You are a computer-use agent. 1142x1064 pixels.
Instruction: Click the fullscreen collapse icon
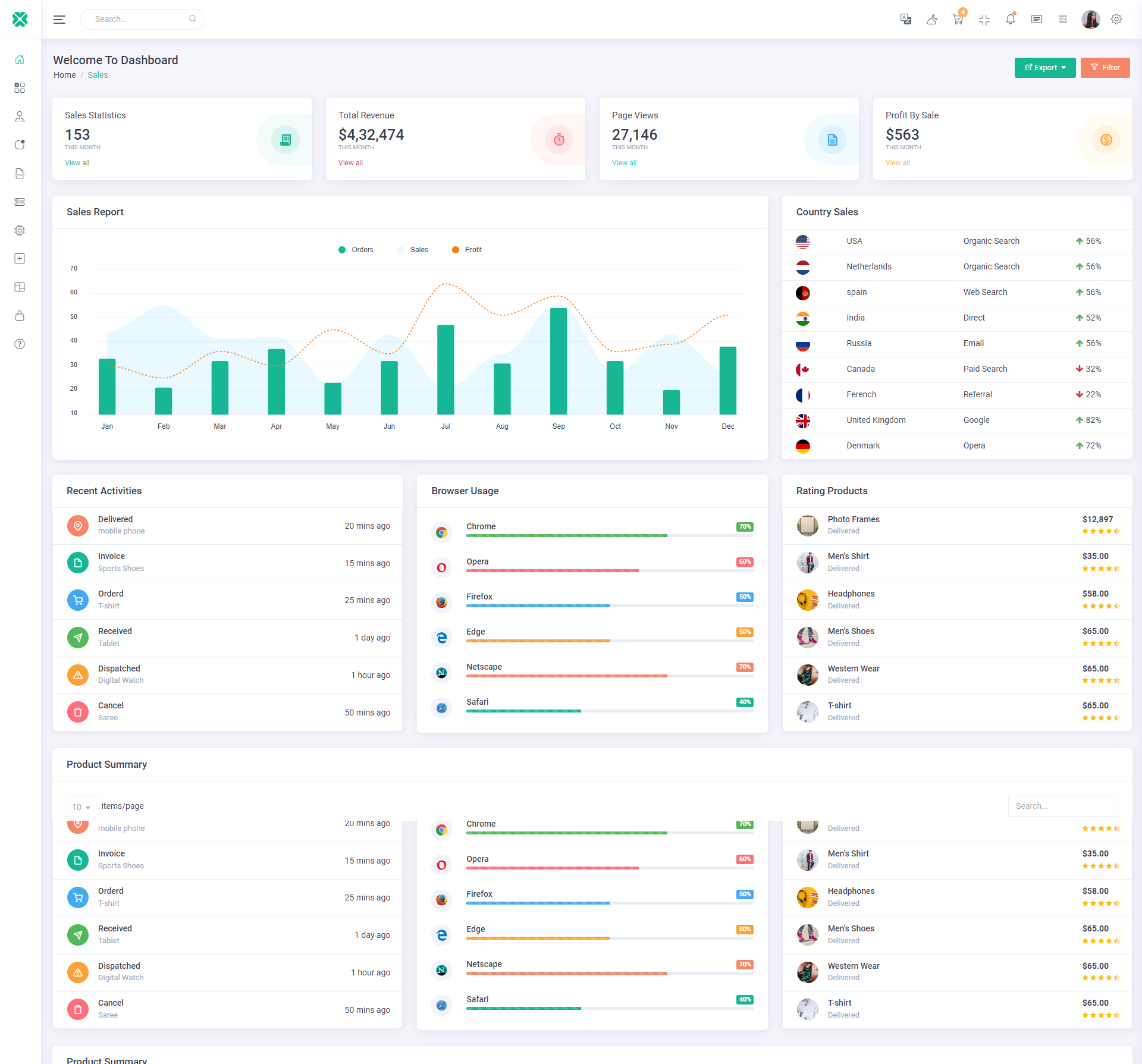click(x=984, y=20)
